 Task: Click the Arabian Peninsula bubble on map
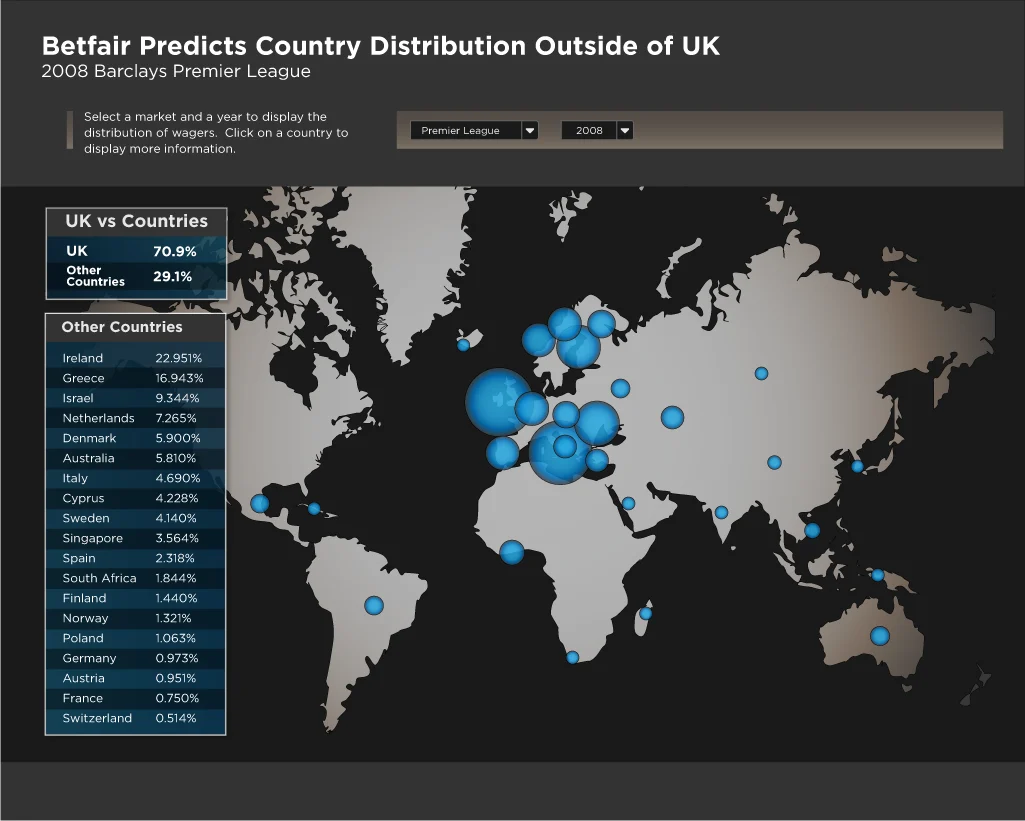[628, 503]
